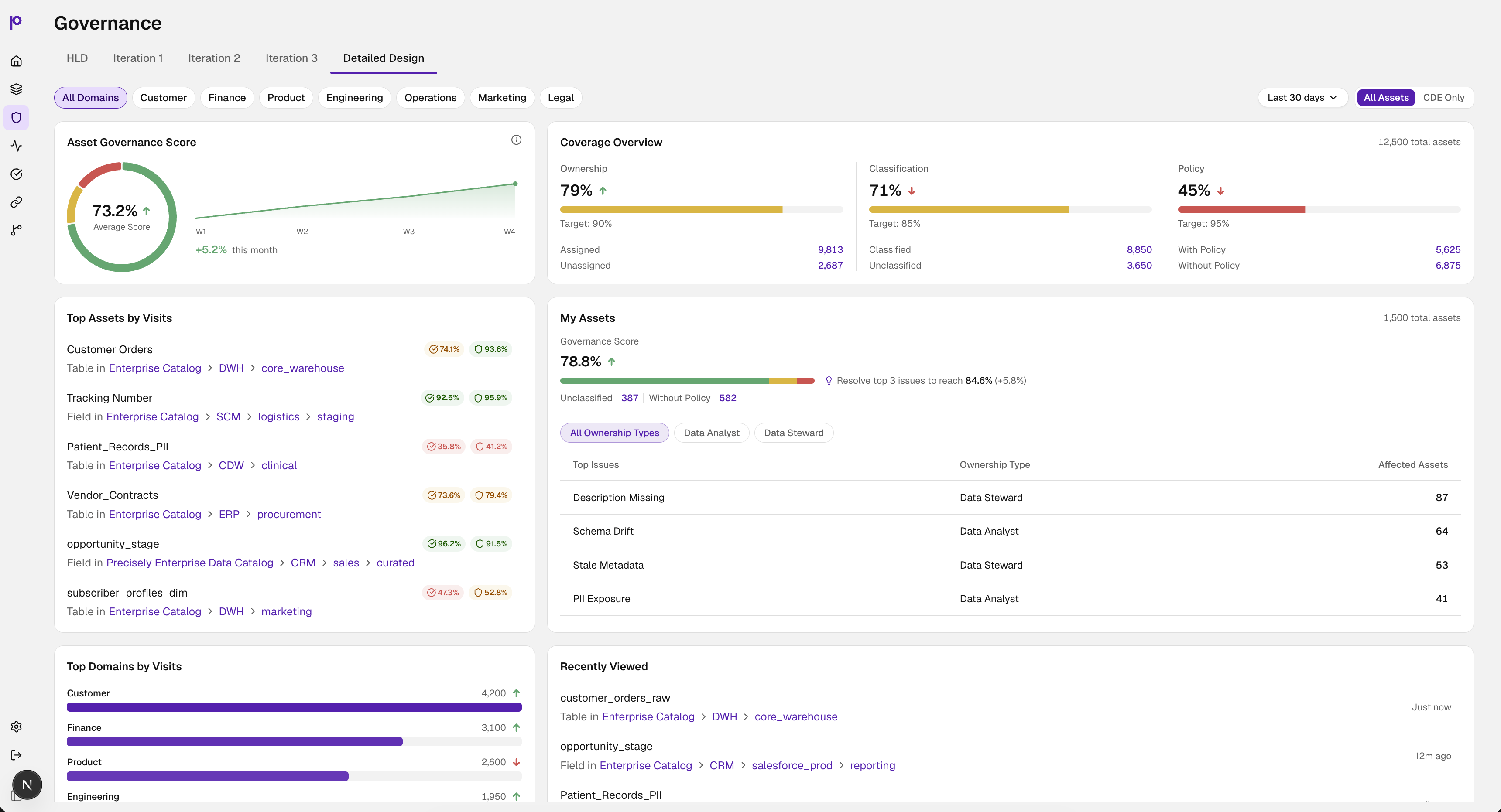
Task: Click Patient_Records_PII 41.2% governance badge
Action: 491,447
